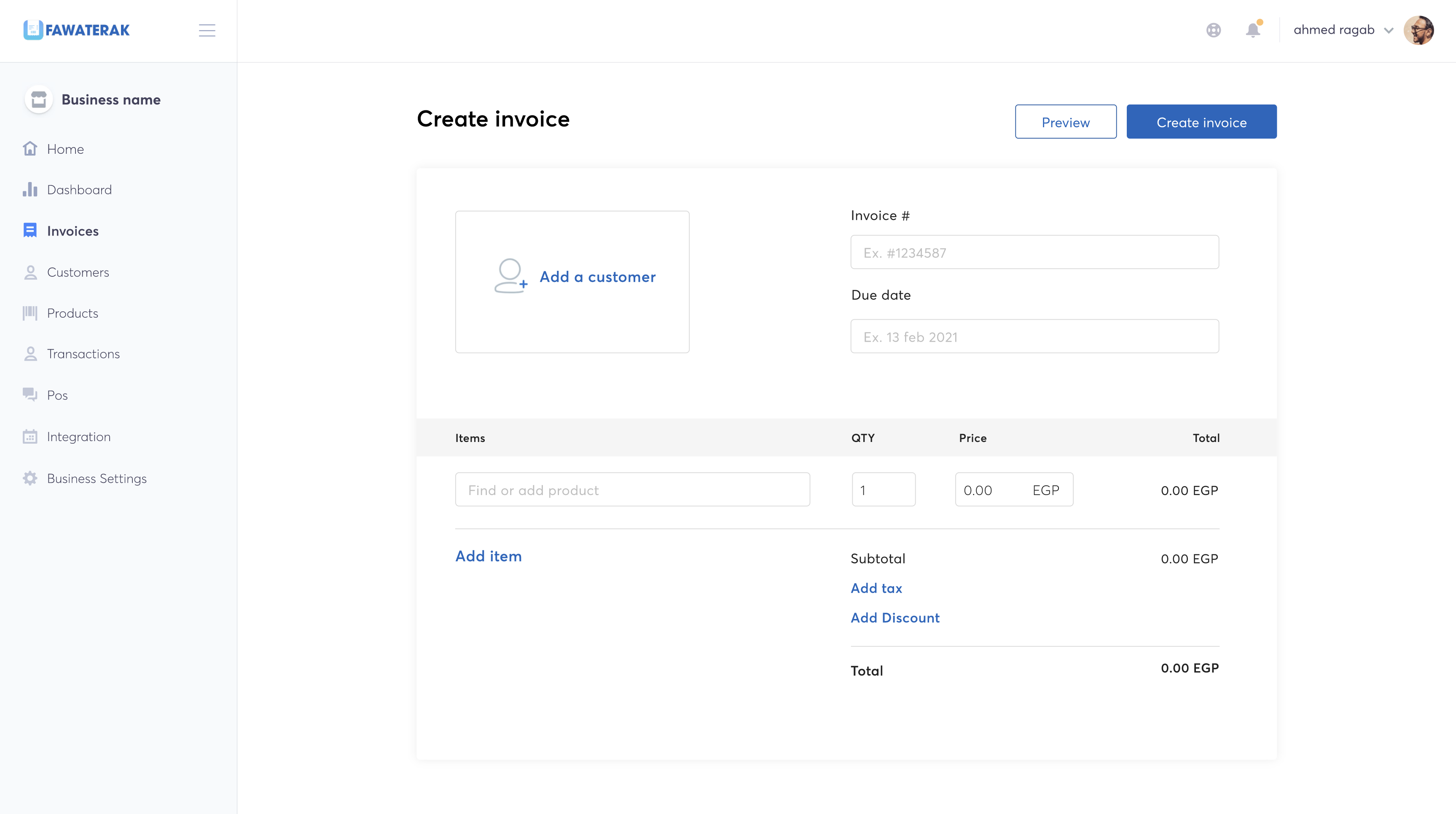This screenshot has width=1456, height=814.
Task: Click the Home house icon
Action: pyautogui.click(x=30, y=149)
